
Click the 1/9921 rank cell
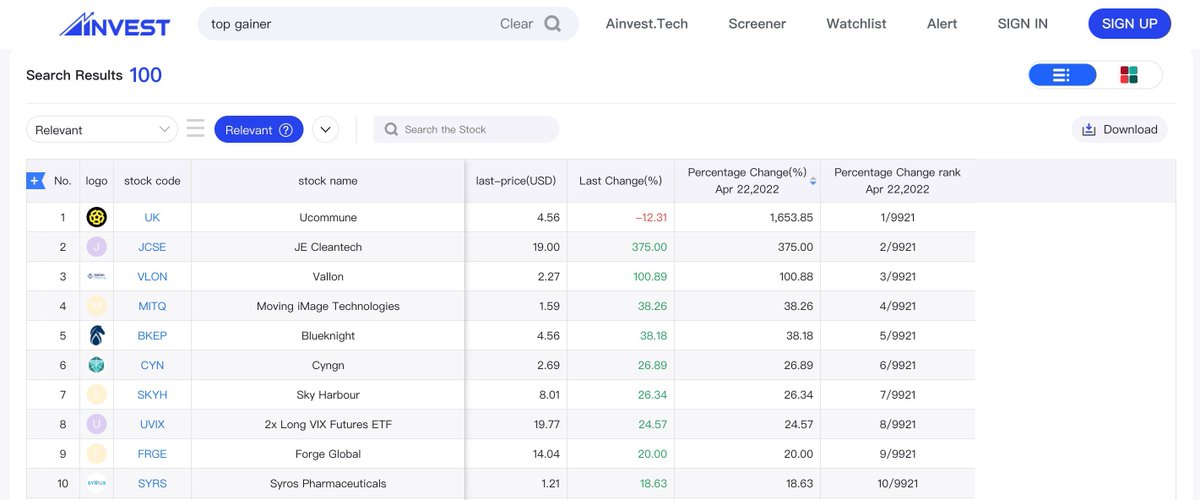(897, 218)
